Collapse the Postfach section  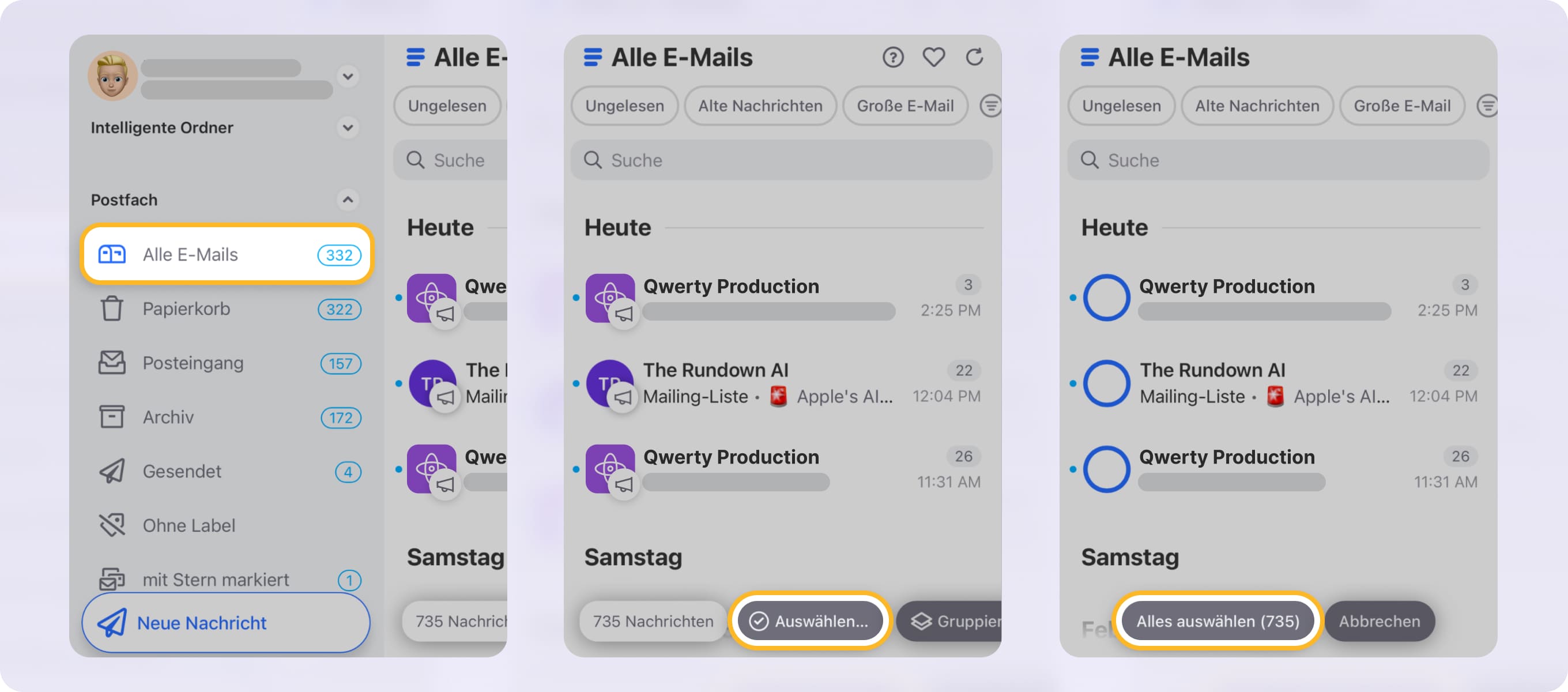point(348,200)
